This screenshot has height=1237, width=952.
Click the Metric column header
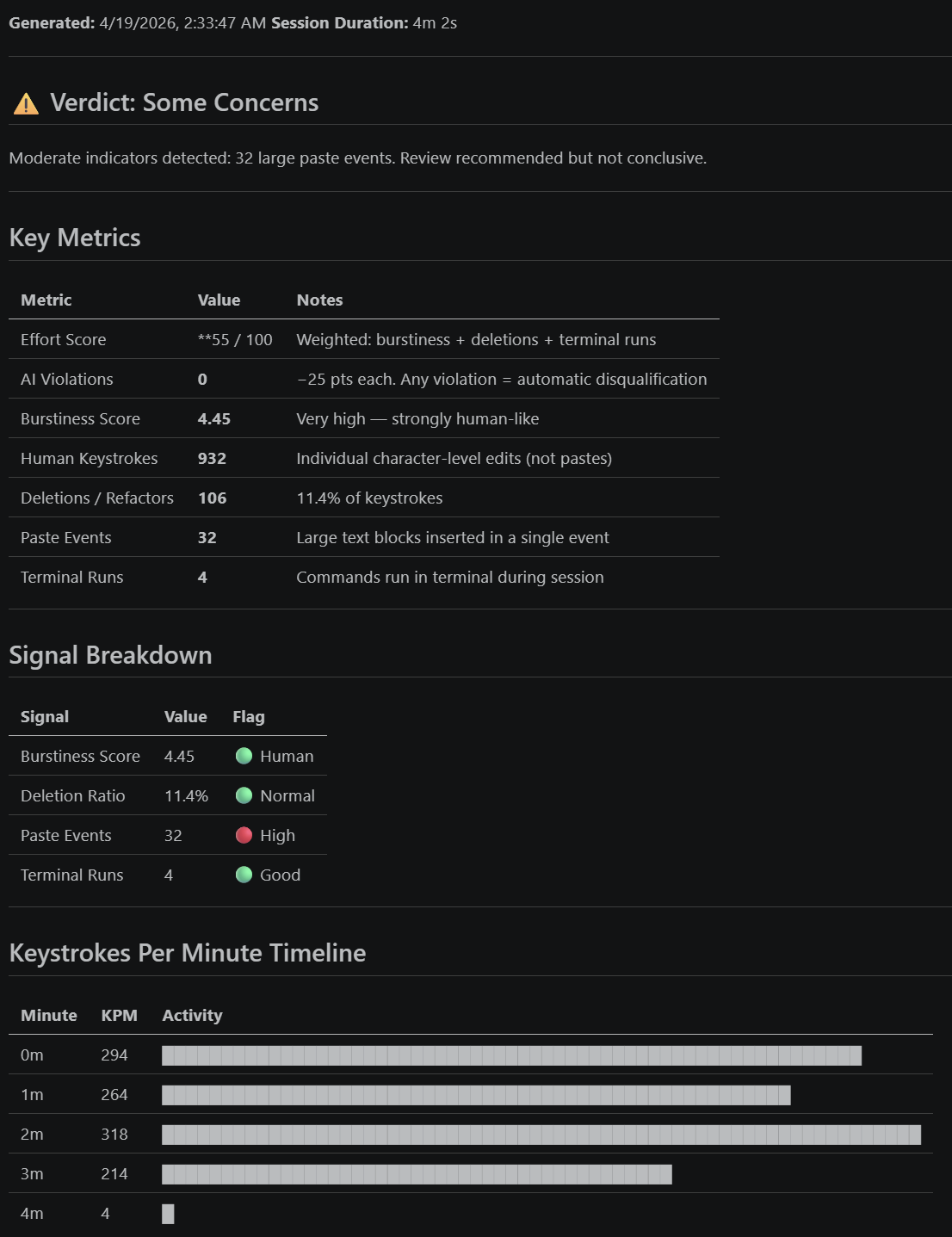point(46,300)
